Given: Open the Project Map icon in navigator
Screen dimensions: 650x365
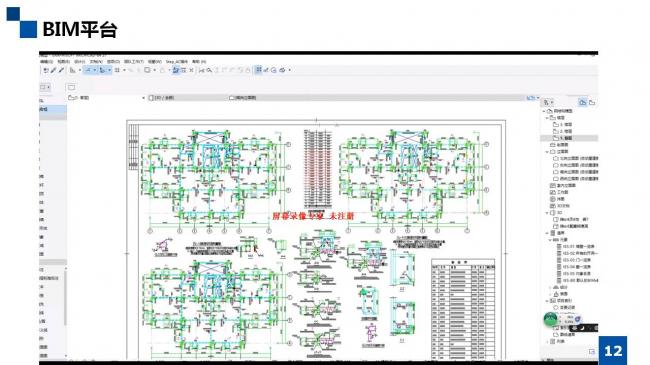Looking at the screenshot, I should 582,102.
